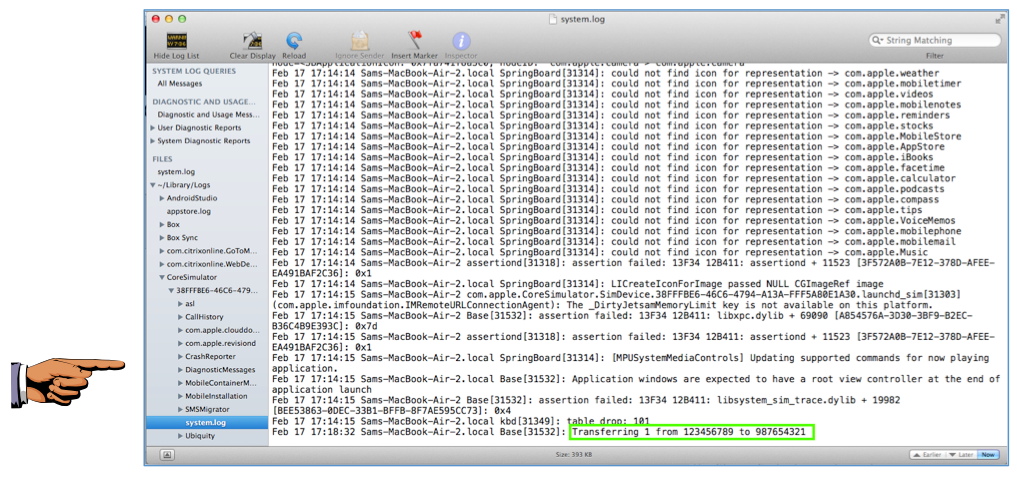The width and height of the screenshot is (1017, 479).
Task: Jump to Earlier log entries
Action: 925,455
